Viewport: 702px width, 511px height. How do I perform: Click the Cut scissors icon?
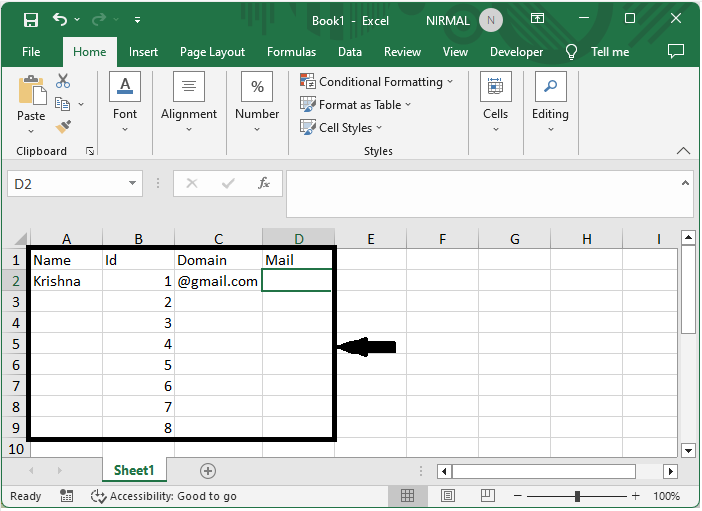[63, 81]
